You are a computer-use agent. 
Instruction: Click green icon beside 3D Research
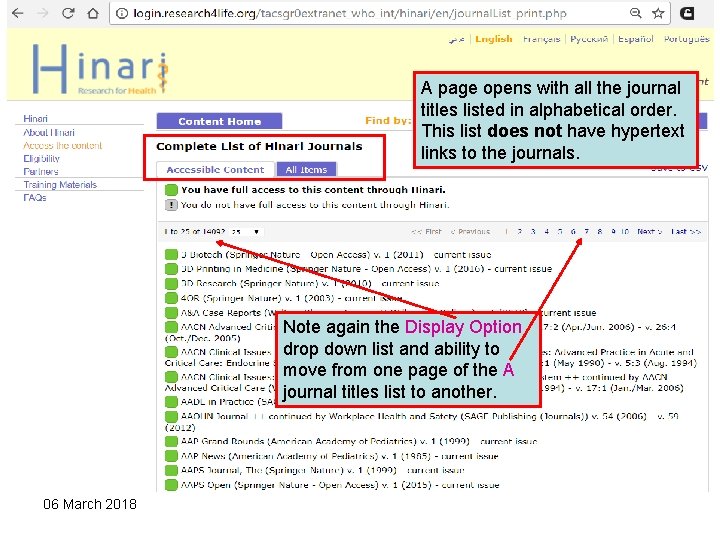(x=171, y=283)
